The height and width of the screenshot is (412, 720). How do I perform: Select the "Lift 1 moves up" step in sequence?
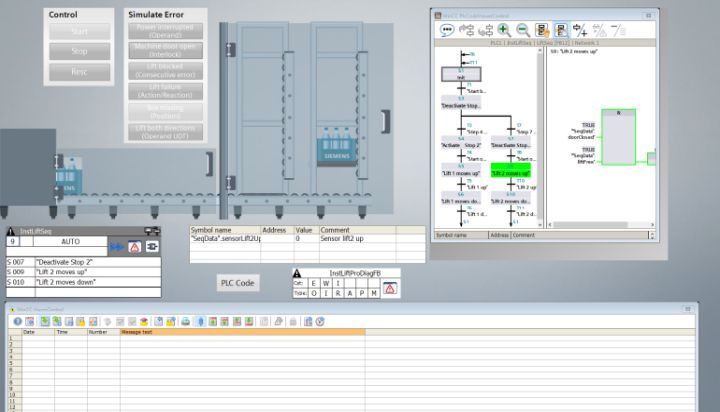[x=461, y=170]
